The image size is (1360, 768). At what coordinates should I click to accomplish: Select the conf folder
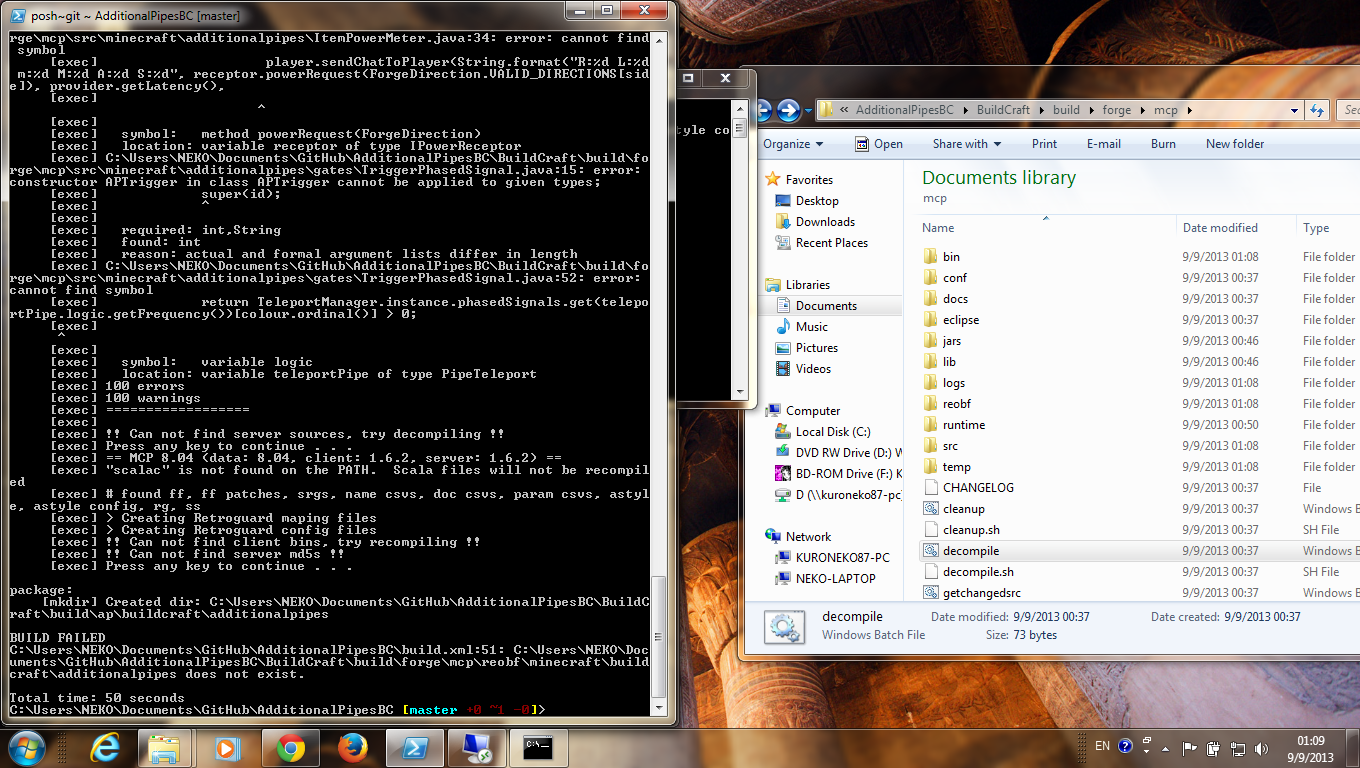coord(955,278)
